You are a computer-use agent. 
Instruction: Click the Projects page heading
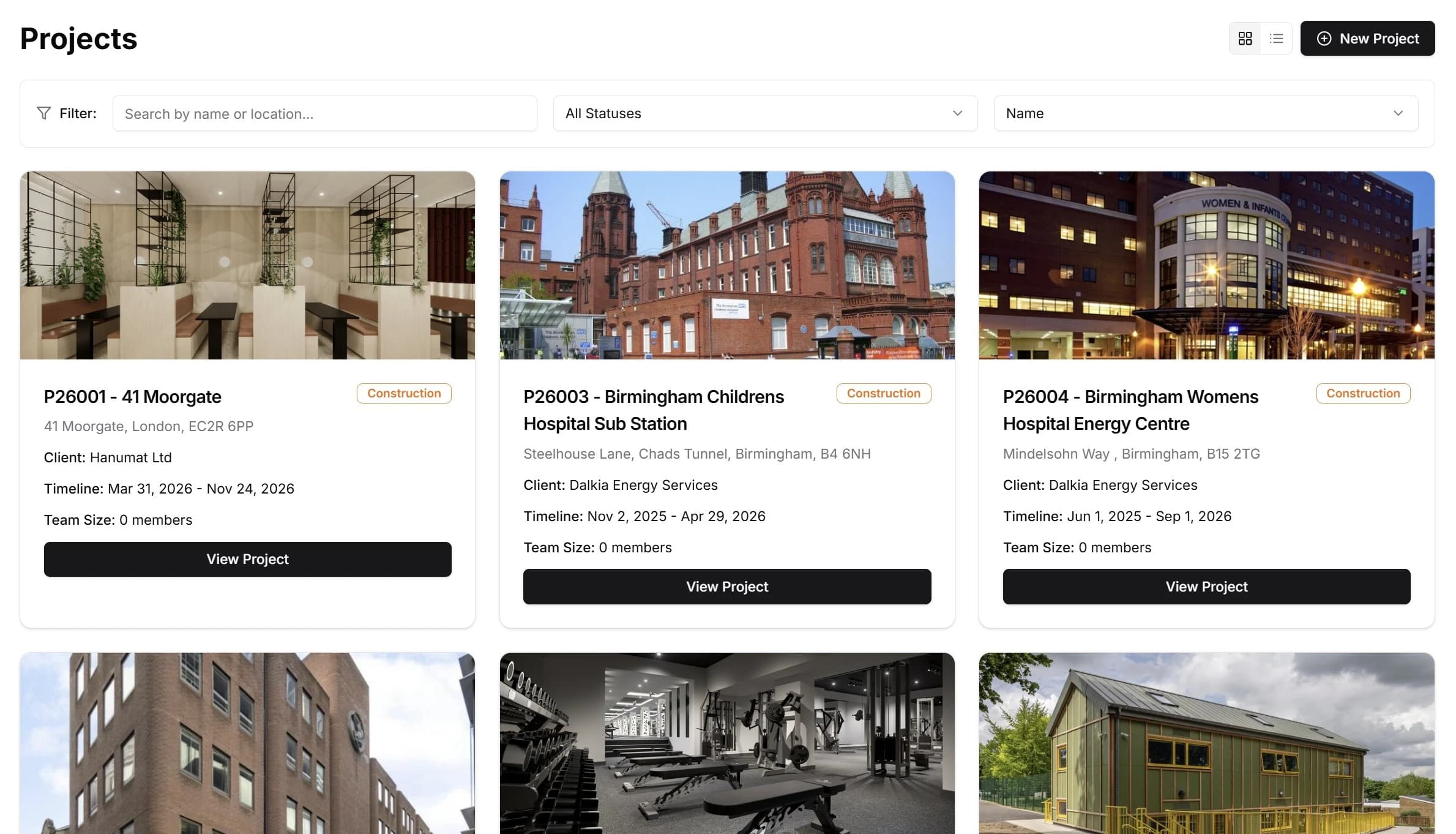coord(78,38)
